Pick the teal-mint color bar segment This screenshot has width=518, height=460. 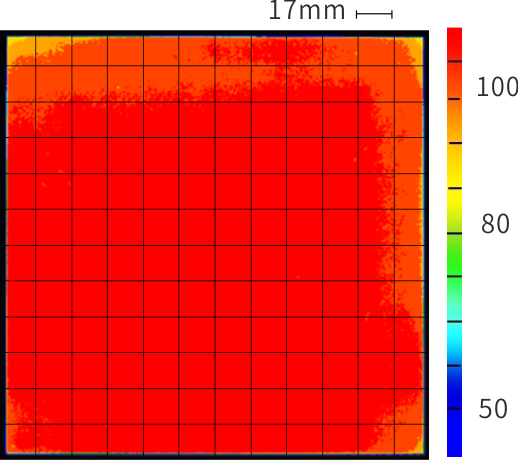coord(454,299)
